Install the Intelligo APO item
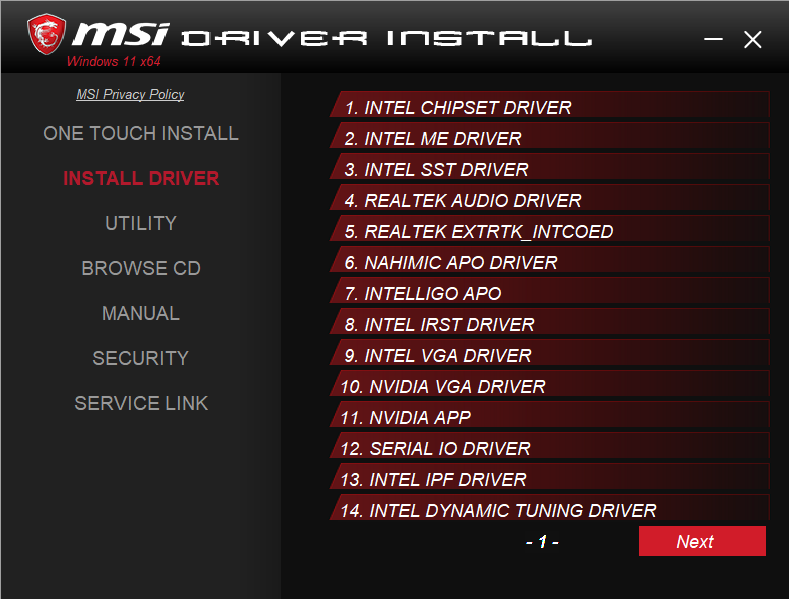This screenshot has width=790, height=600. pos(550,290)
